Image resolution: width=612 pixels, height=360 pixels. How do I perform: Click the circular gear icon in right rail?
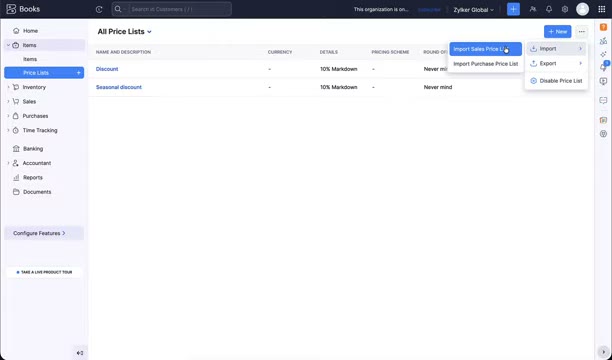(603, 134)
